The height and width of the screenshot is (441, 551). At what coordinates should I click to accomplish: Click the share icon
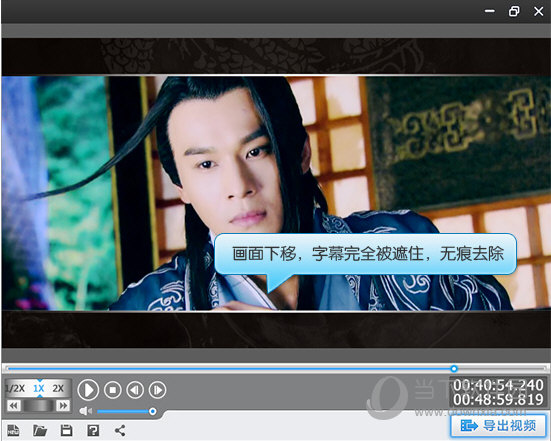click(120, 430)
